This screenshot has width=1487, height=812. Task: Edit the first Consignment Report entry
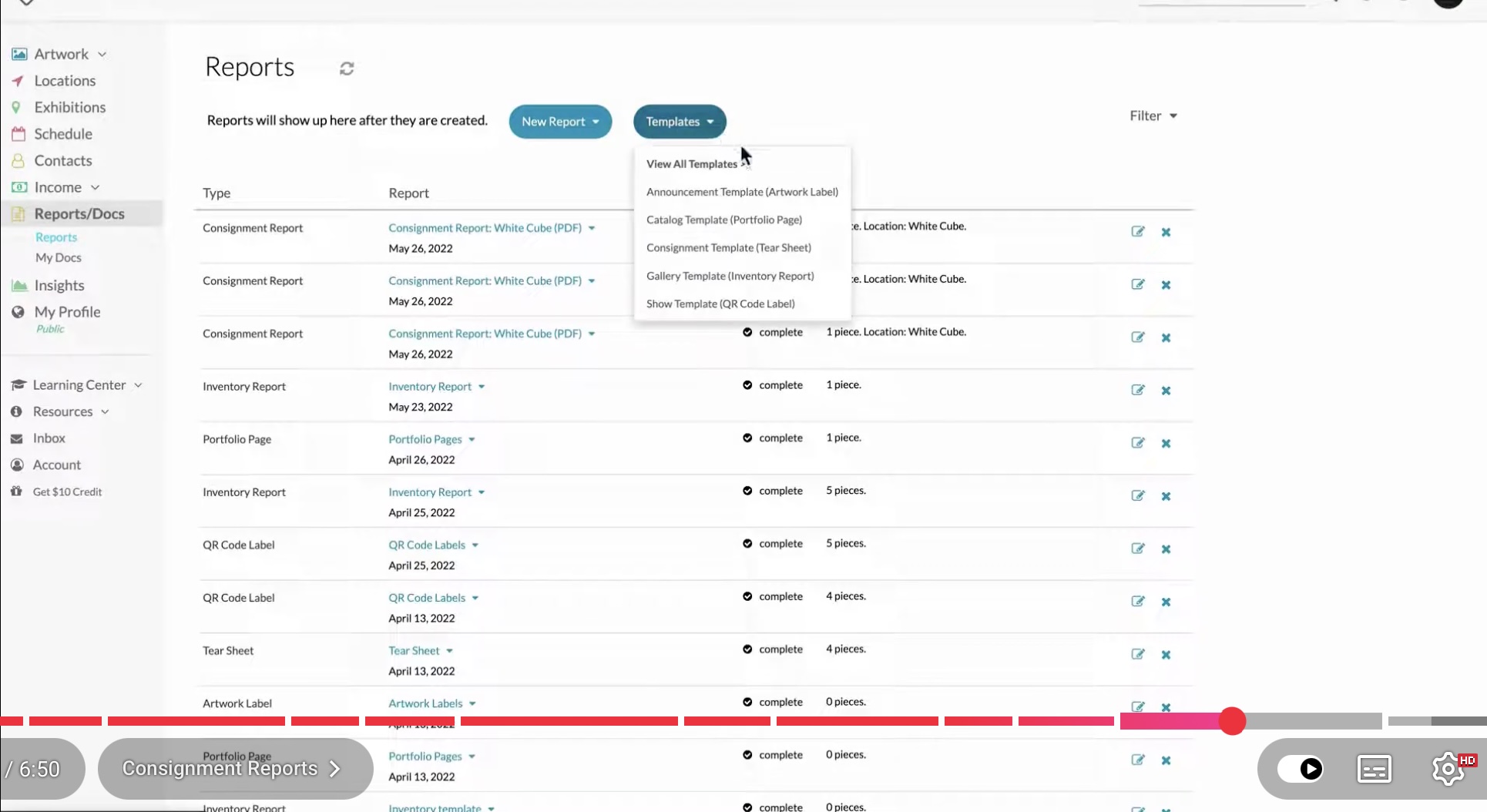(1137, 231)
